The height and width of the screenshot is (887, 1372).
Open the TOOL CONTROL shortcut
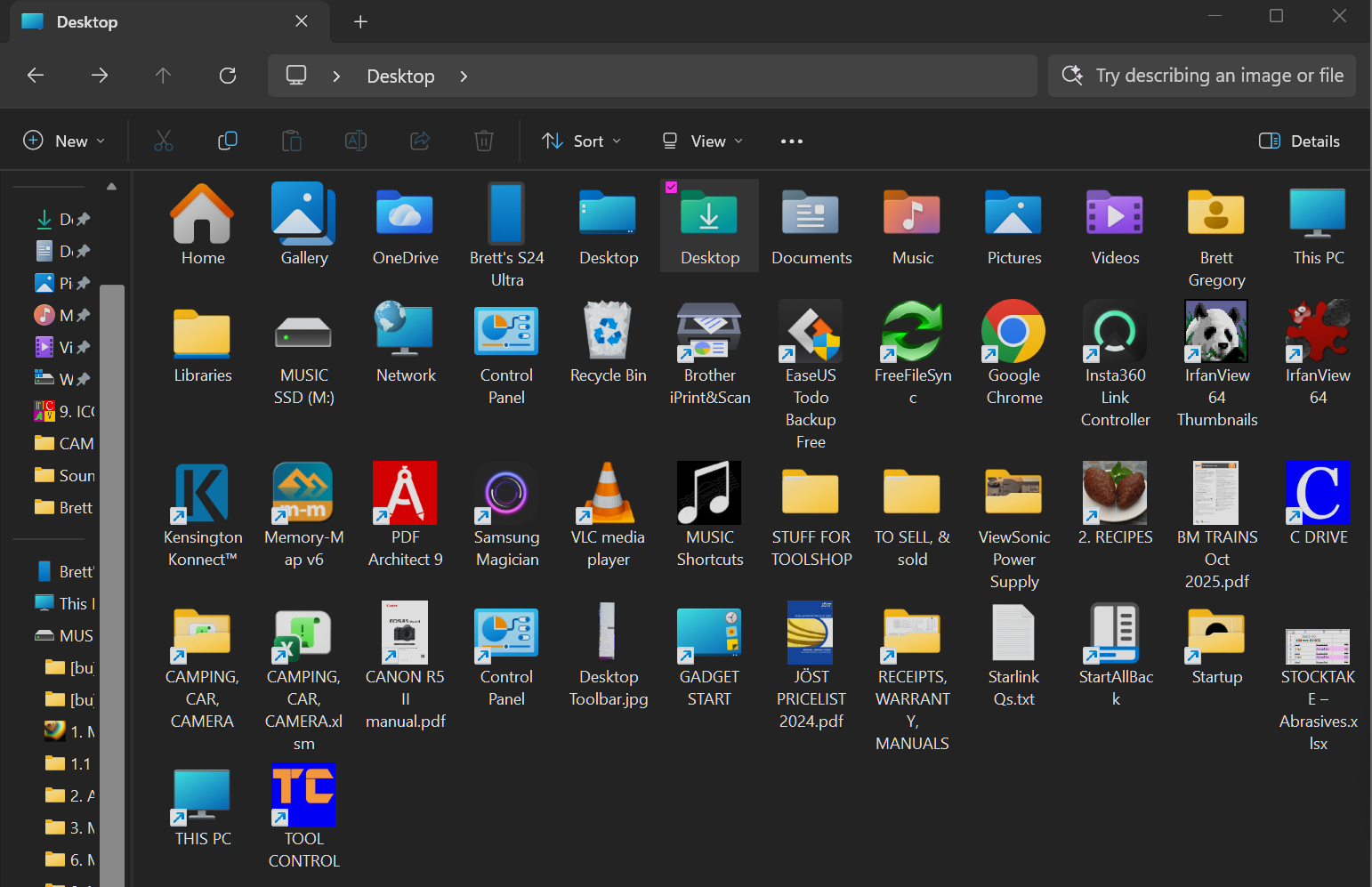tap(304, 795)
